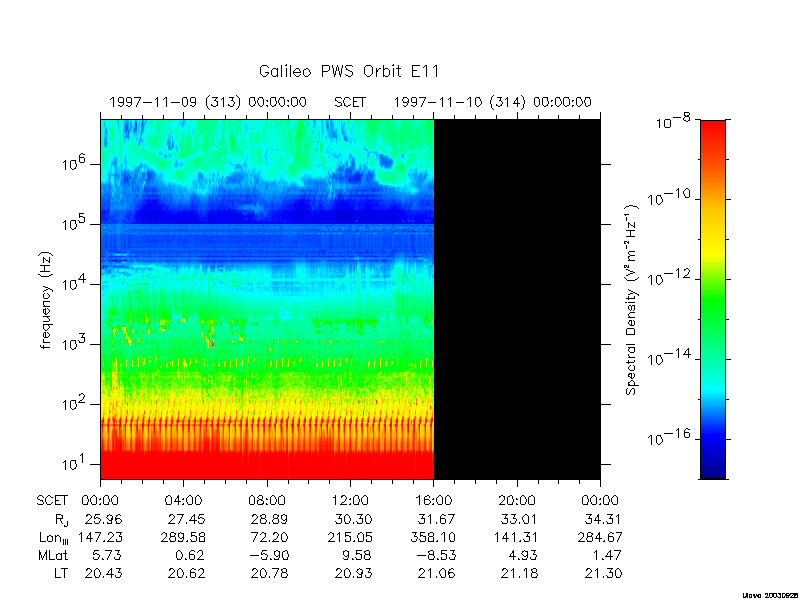
Task: Click the longitude value "358.10"
Action: pos(433,537)
